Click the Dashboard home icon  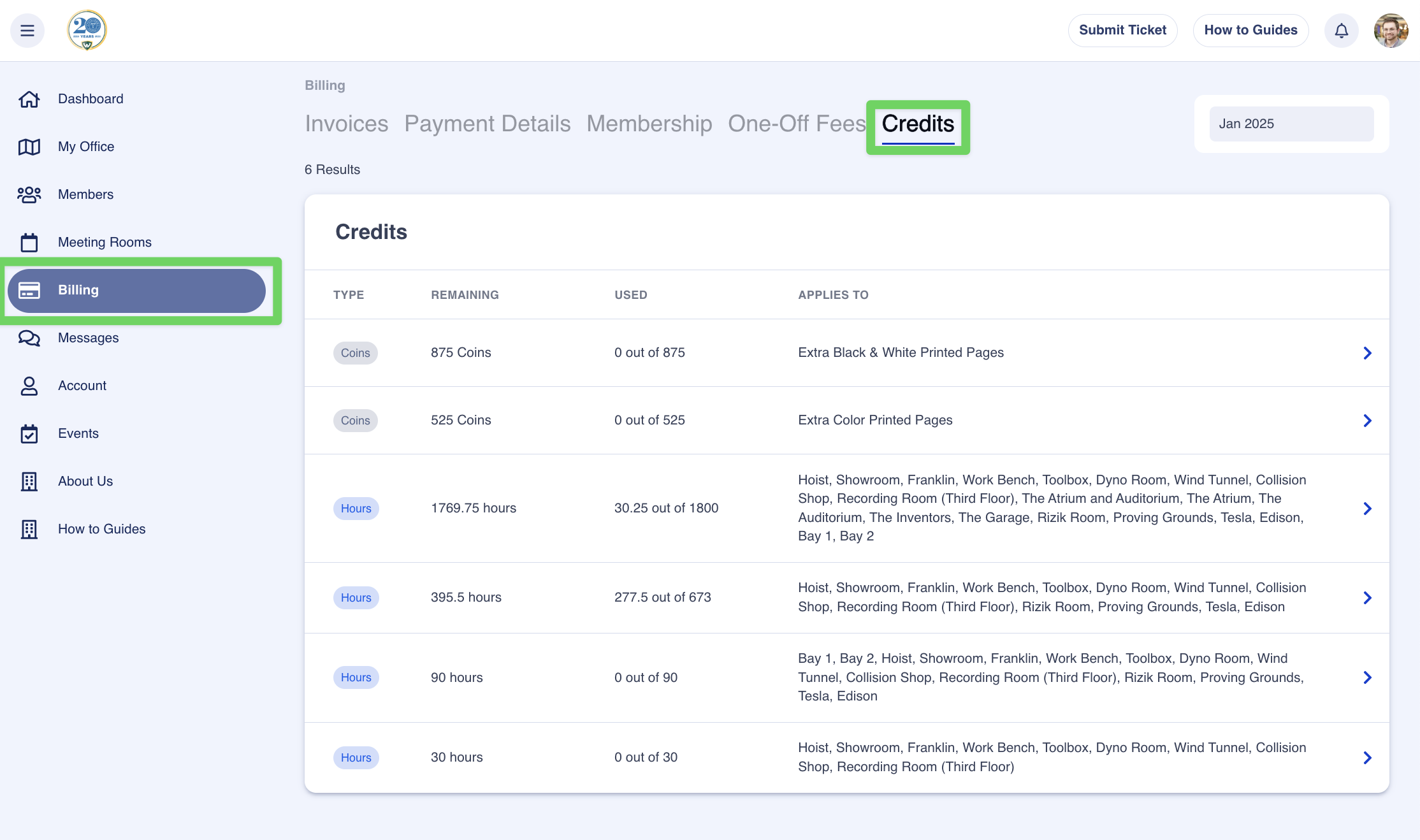29,99
